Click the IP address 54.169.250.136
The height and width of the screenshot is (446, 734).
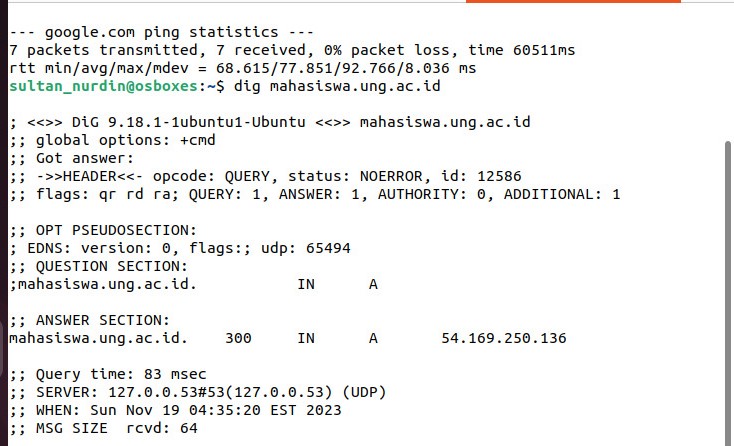(504, 338)
